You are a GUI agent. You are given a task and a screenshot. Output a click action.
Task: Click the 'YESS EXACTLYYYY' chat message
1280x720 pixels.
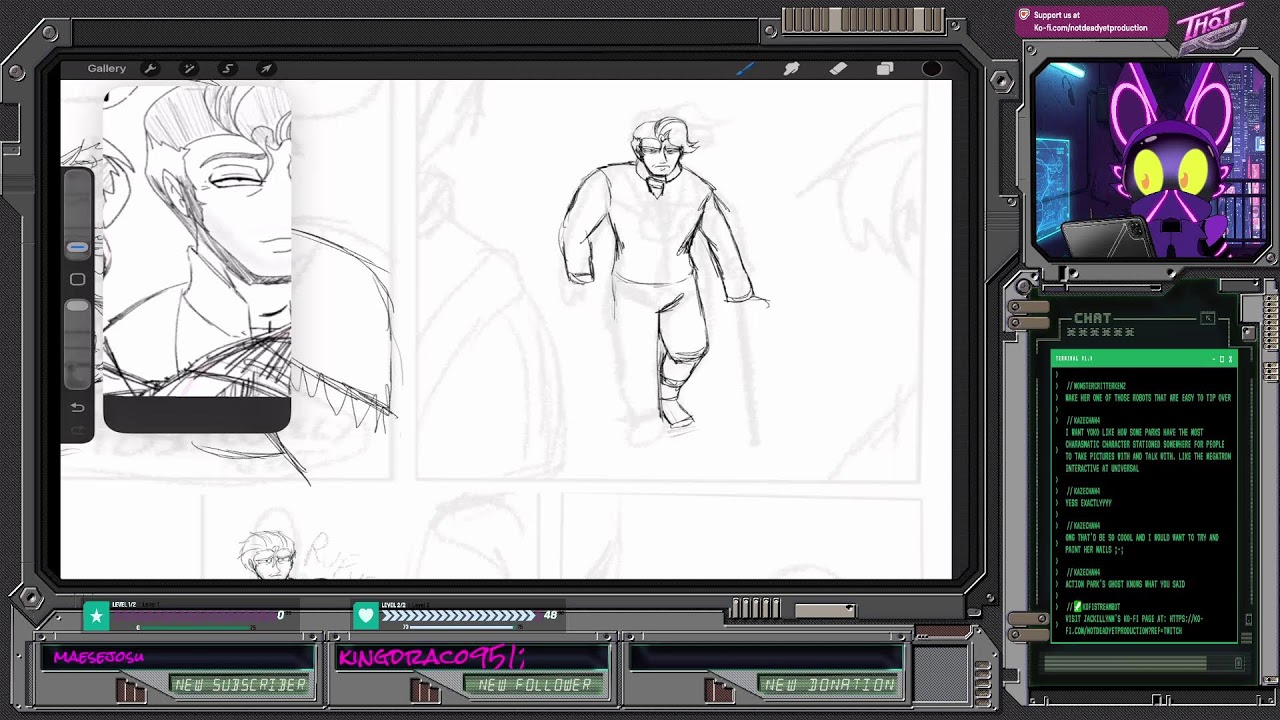click(x=1088, y=503)
